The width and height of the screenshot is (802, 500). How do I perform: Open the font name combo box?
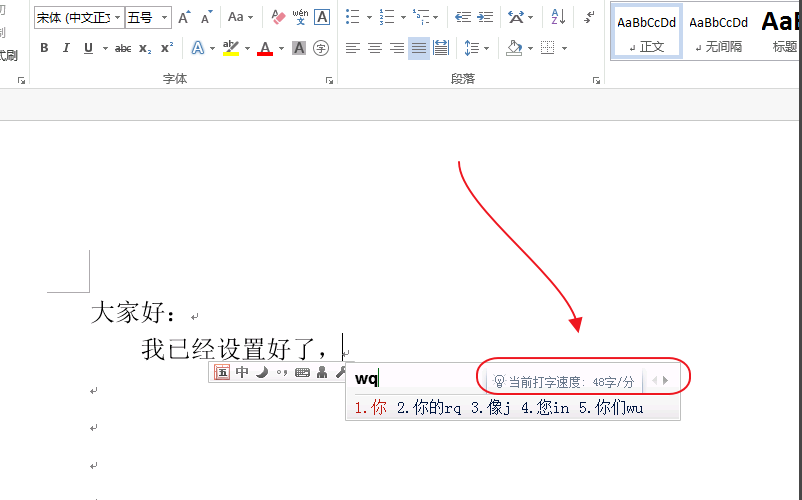(x=79, y=18)
